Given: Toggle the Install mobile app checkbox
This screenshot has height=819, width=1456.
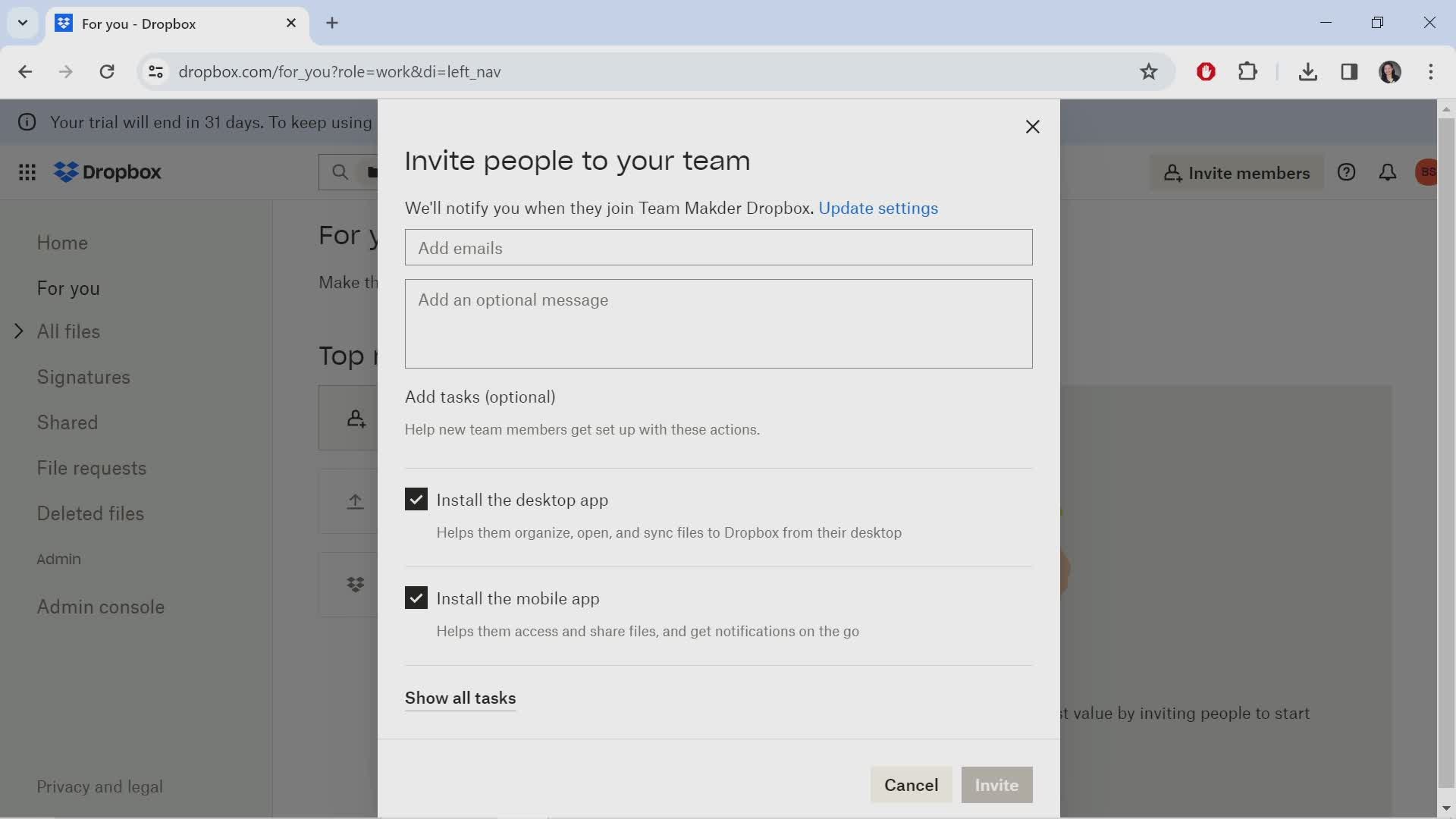Looking at the screenshot, I should point(416,598).
